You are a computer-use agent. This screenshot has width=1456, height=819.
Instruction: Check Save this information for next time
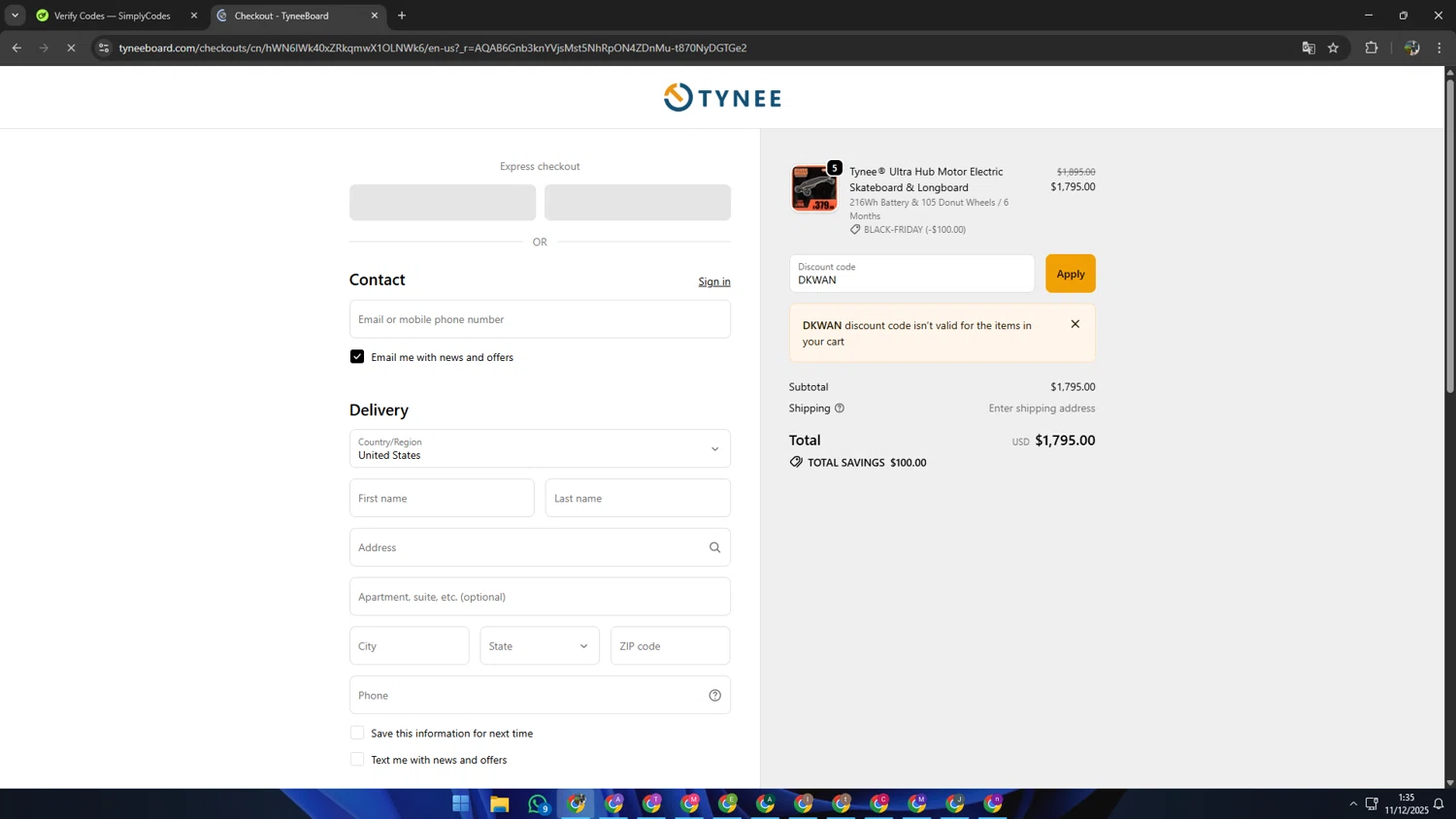[x=357, y=733]
